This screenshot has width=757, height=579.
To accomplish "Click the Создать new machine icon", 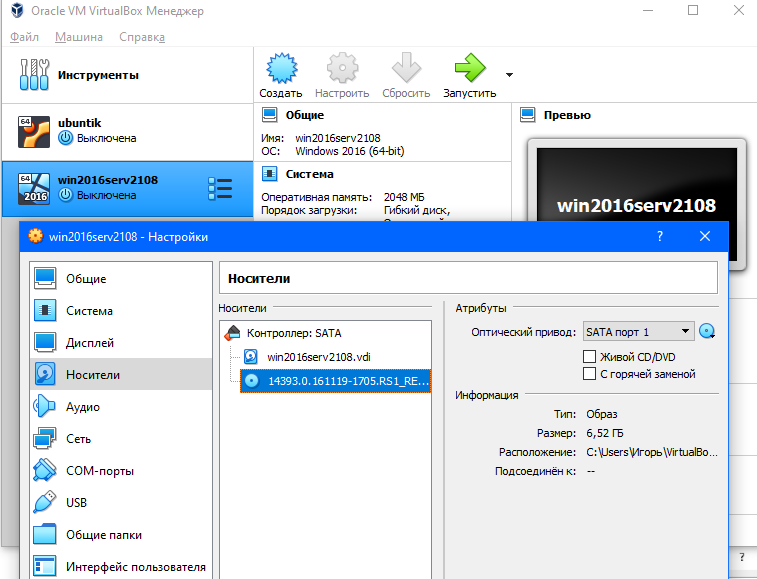I will point(281,68).
